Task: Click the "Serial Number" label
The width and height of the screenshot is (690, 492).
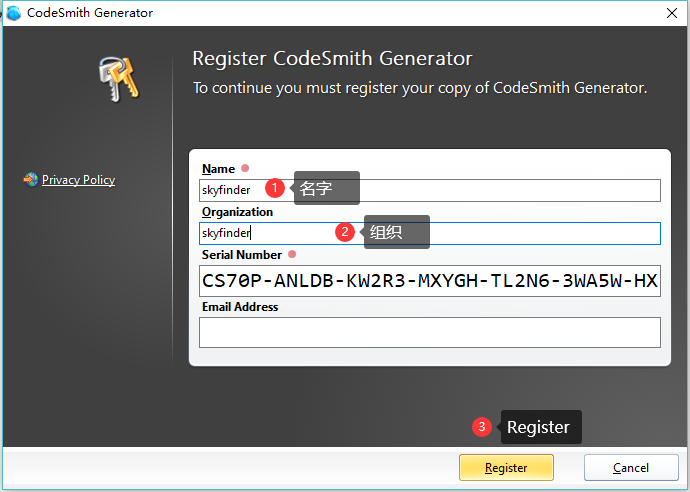Action: (x=242, y=255)
